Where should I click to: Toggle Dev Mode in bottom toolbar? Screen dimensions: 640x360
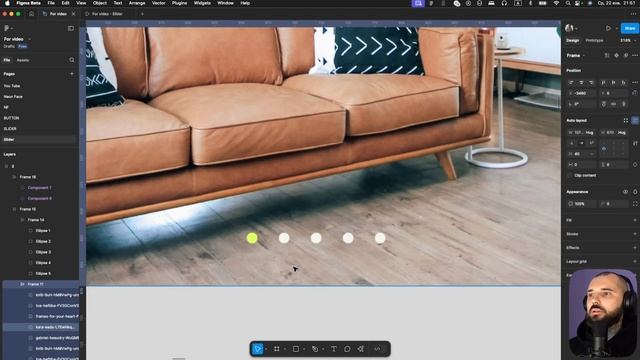pyautogui.click(x=378, y=349)
